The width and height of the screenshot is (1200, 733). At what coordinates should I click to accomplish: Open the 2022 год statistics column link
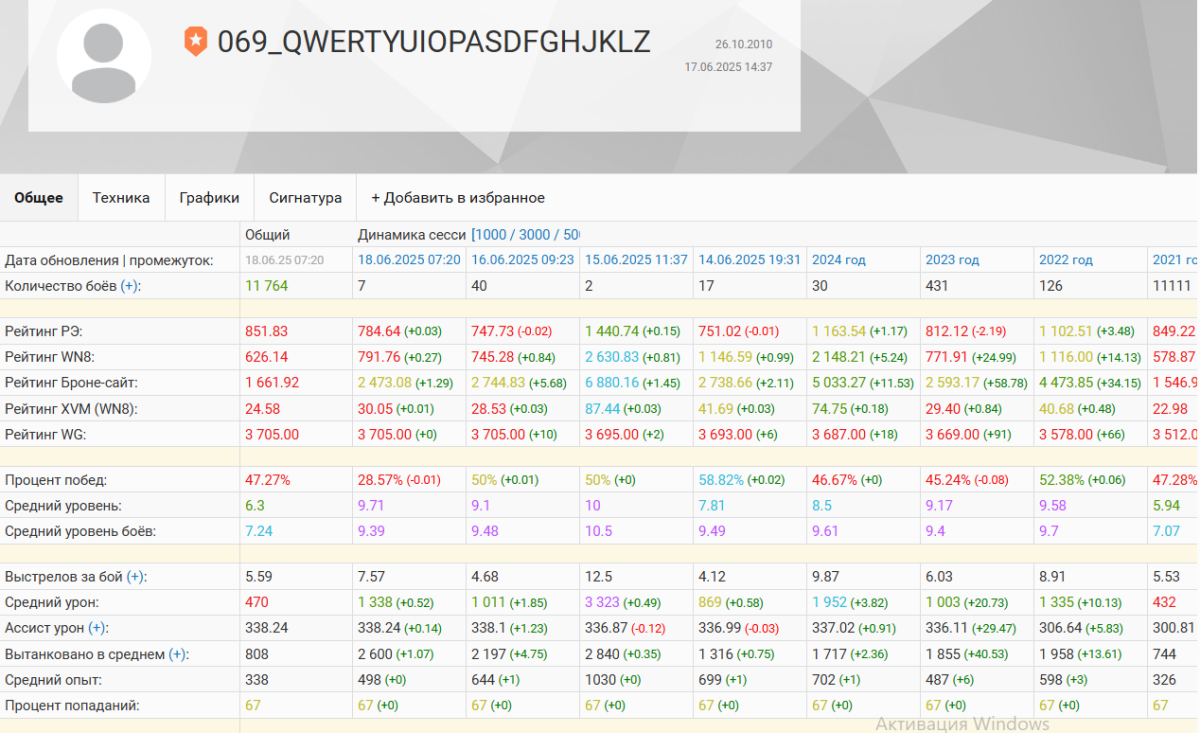tap(1066, 260)
